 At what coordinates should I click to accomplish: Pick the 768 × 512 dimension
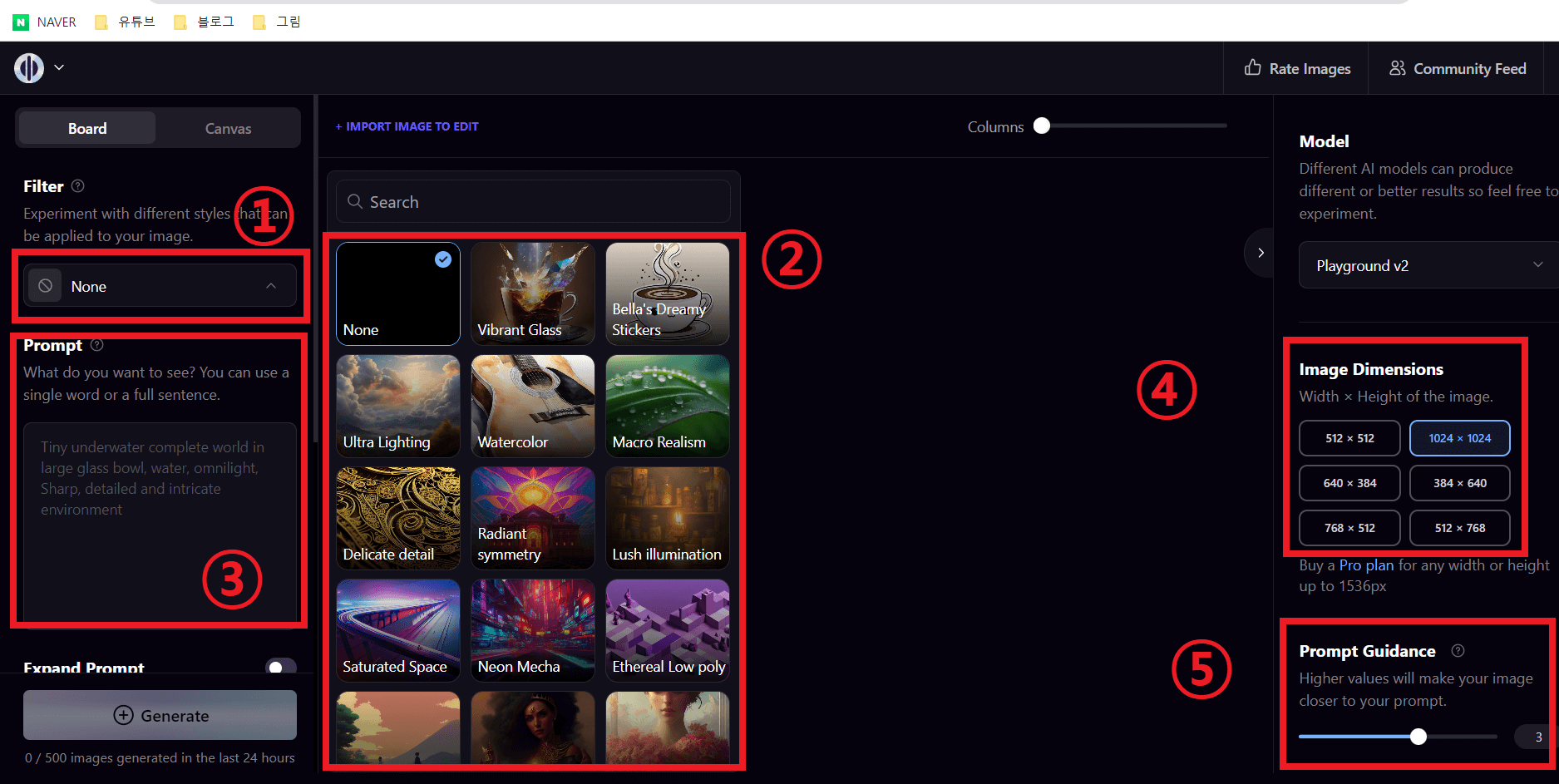(x=1349, y=528)
